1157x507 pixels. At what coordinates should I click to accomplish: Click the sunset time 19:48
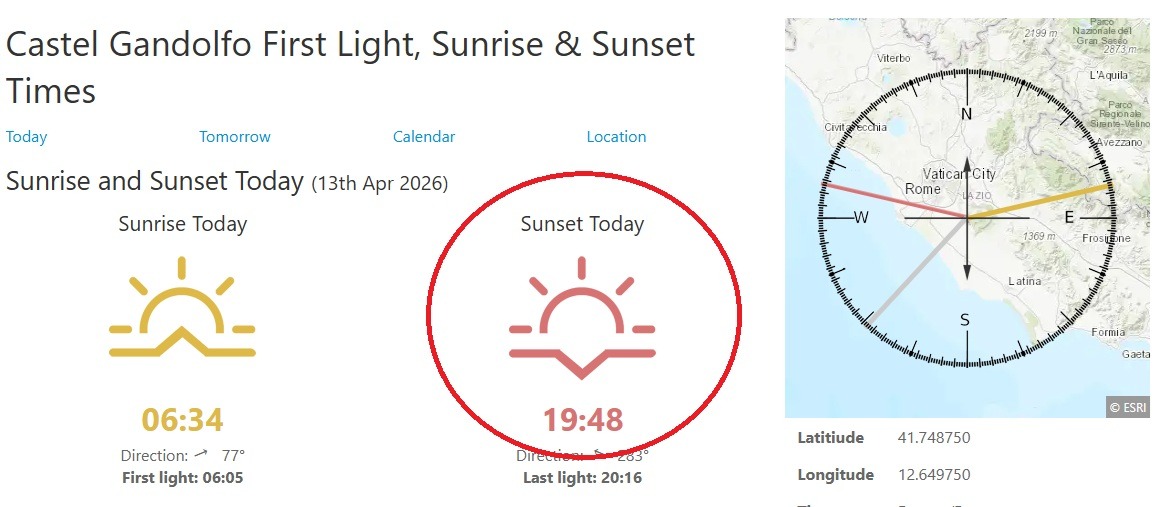click(583, 420)
